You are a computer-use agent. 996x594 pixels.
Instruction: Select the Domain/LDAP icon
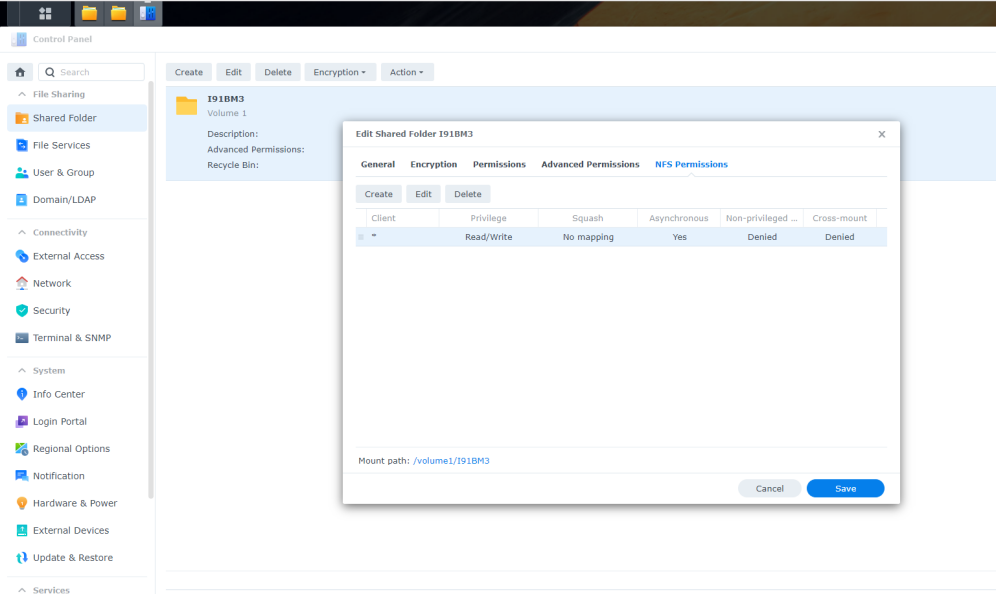[22, 199]
